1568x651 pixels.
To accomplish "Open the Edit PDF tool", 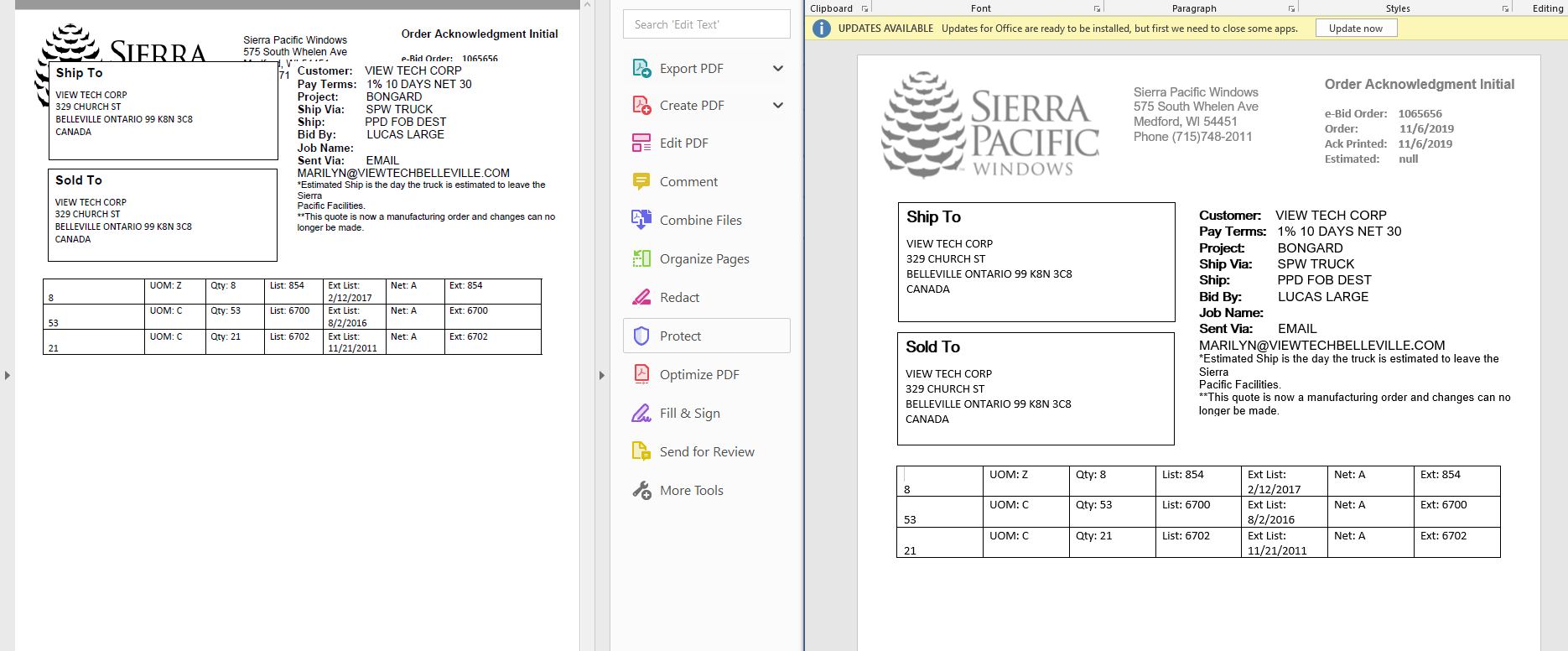I will coord(683,143).
